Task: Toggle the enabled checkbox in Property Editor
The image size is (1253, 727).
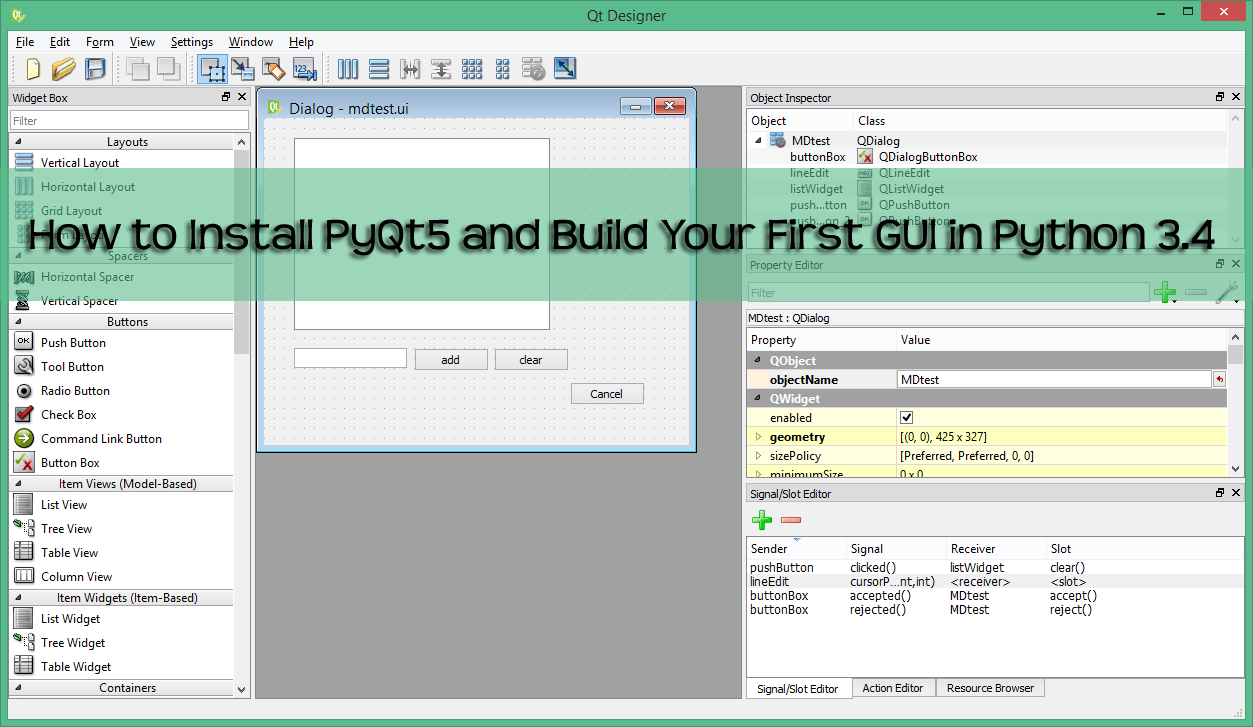Action: (x=906, y=417)
